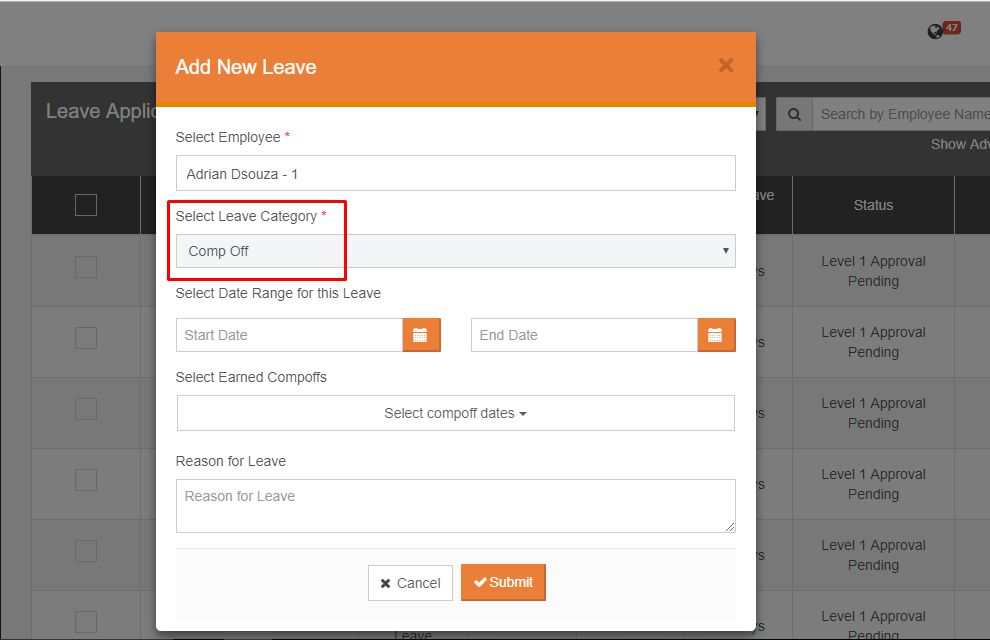
Task: Close the Add New Leave dialog
Action: (726, 65)
